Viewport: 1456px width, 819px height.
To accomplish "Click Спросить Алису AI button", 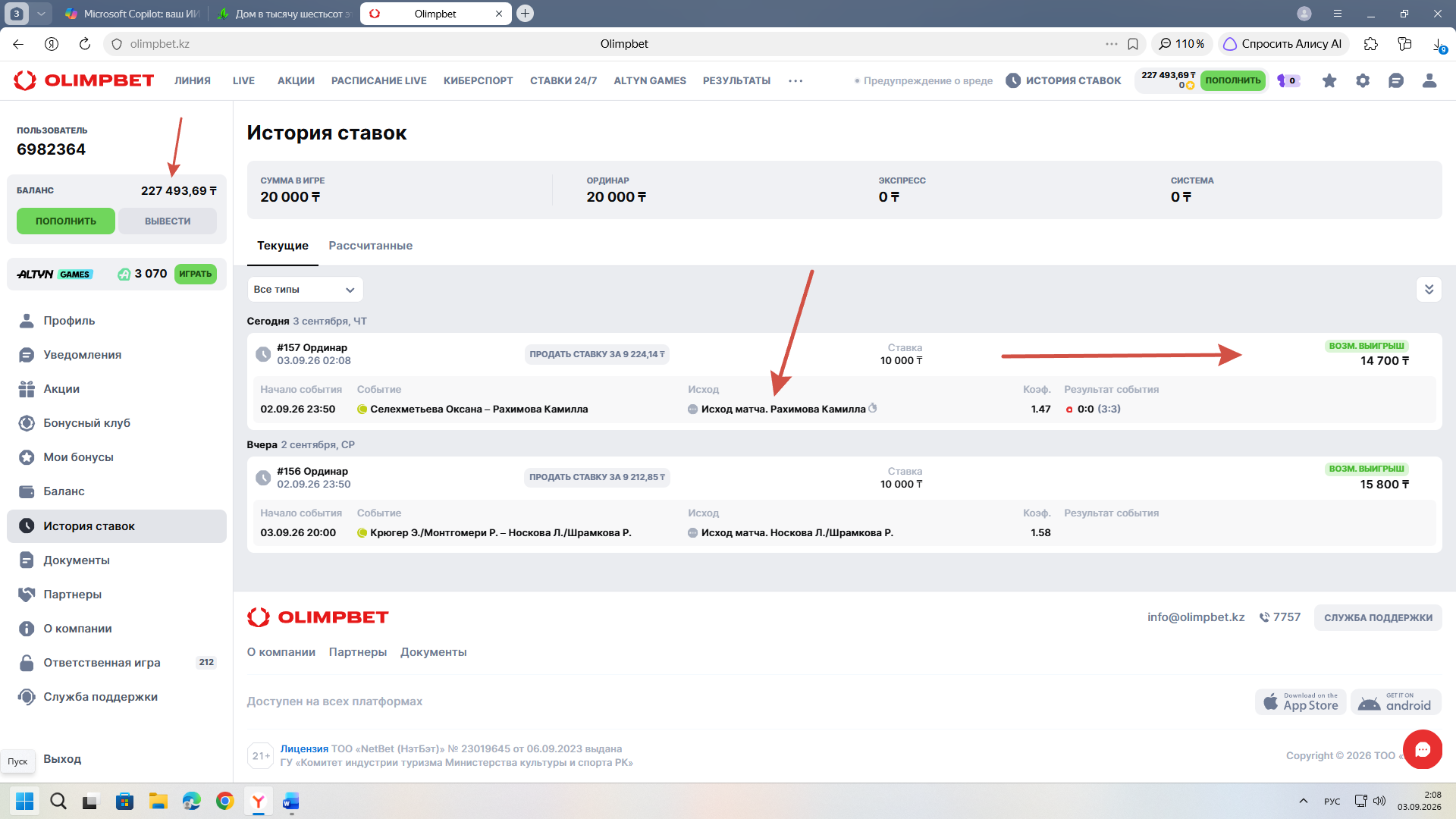I will coord(1283,44).
